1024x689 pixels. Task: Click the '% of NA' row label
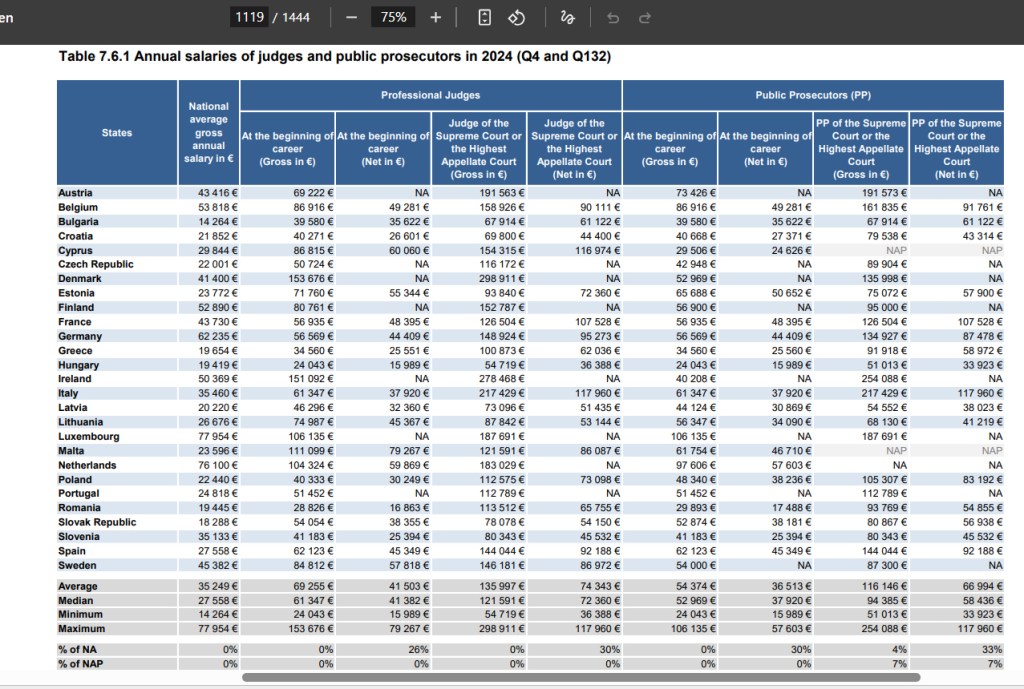point(77,649)
